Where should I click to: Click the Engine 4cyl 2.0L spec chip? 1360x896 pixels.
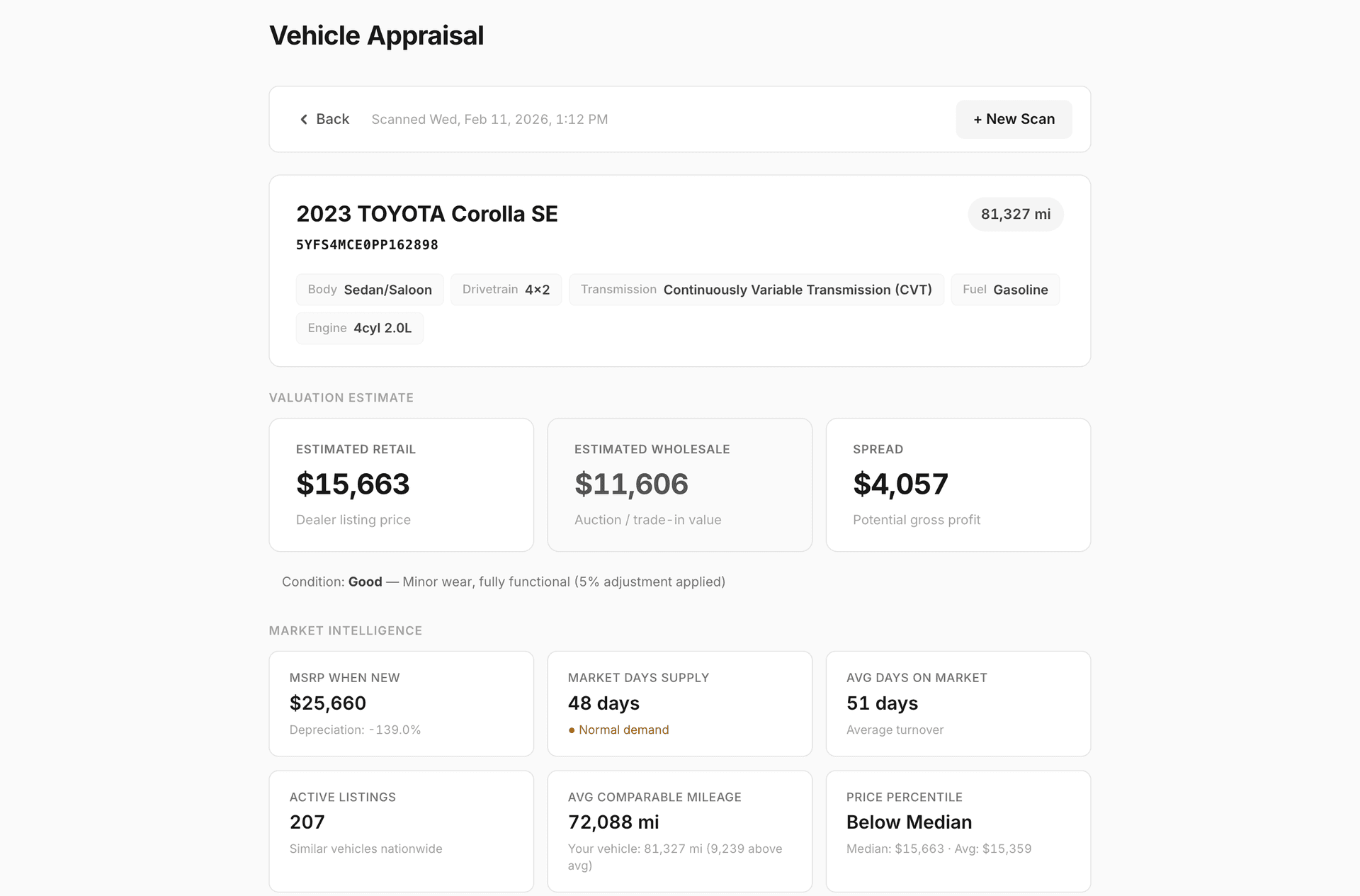point(359,328)
